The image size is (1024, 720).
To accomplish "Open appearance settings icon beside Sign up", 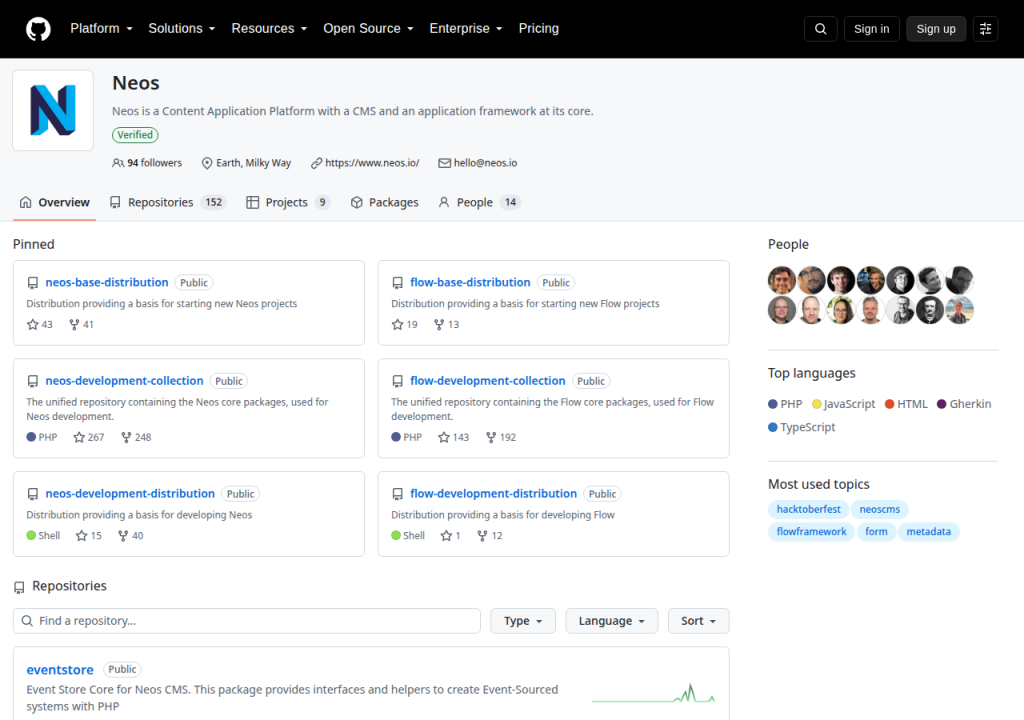I will pos(985,29).
